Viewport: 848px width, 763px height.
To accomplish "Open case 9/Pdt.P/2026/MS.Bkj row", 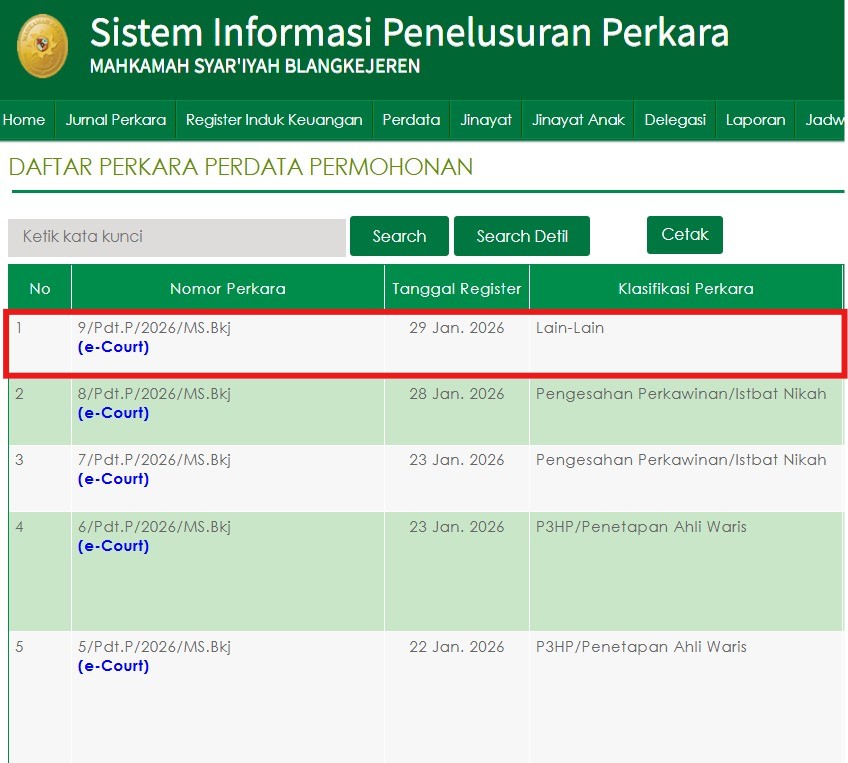I will (154, 328).
